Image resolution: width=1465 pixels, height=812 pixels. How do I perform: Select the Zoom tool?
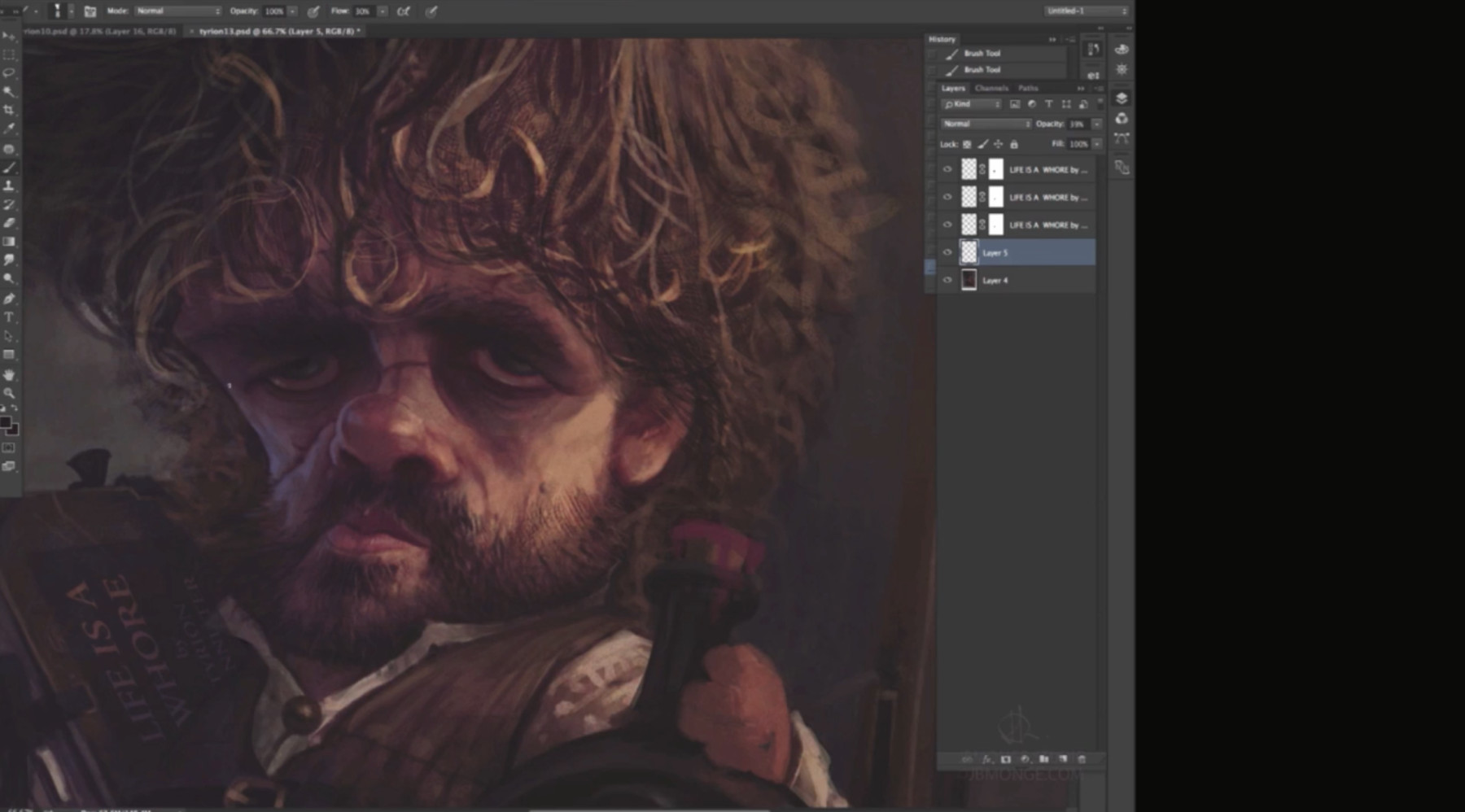tap(9, 393)
